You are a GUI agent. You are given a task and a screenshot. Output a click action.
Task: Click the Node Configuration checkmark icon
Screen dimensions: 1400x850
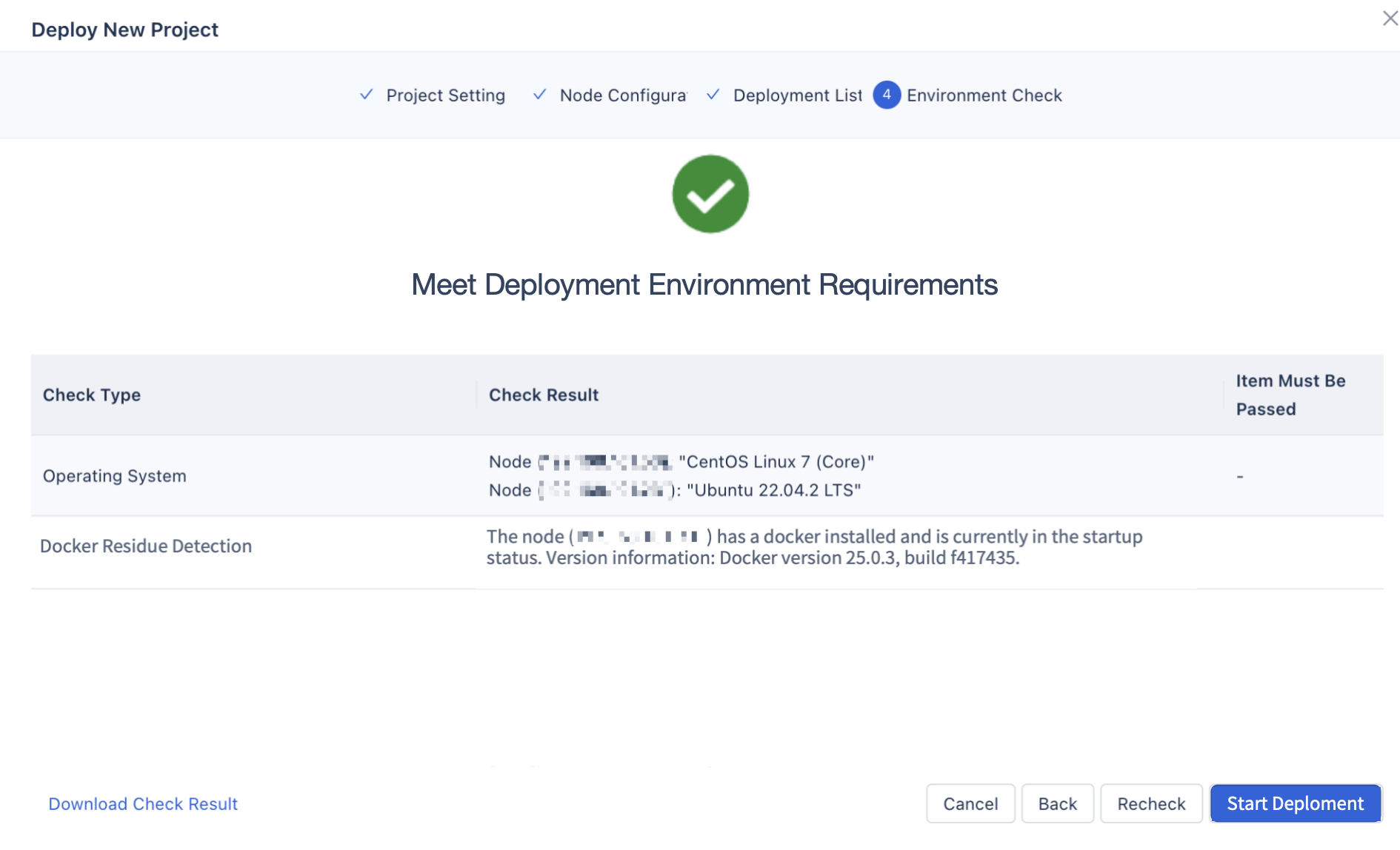(x=539, y=95)
